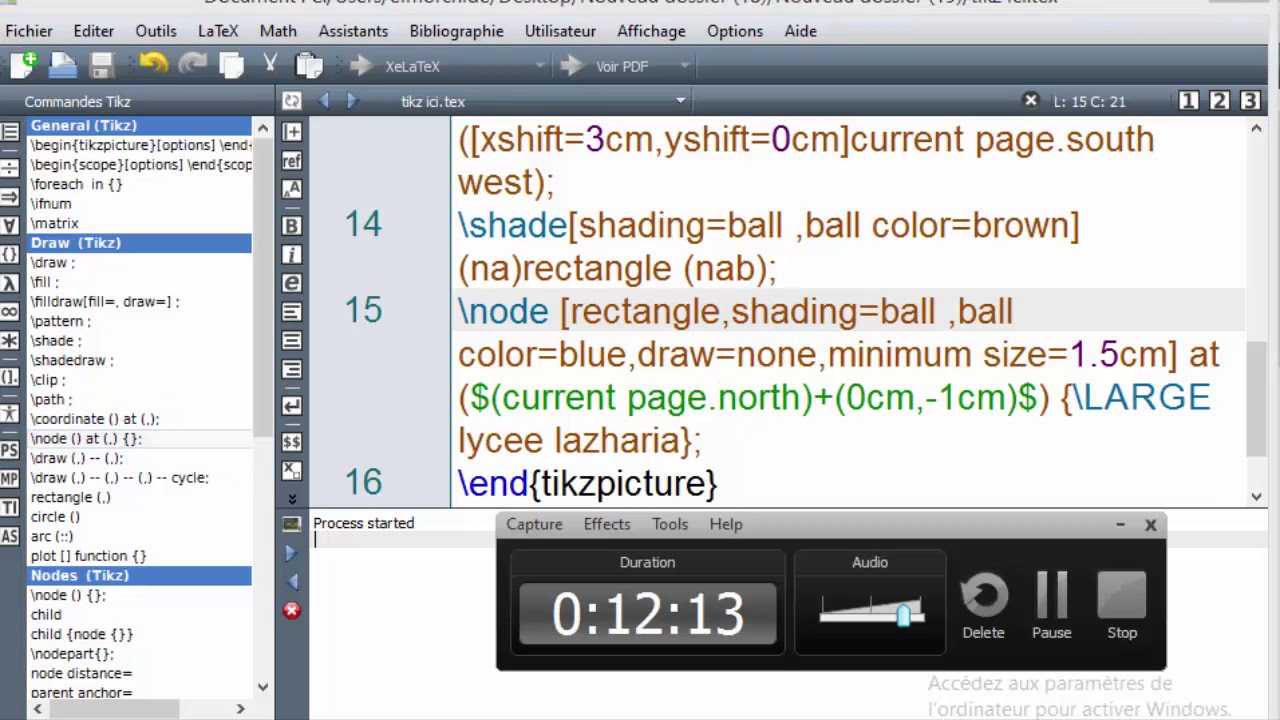Open the recorder's Effects menu

click(607, 524)
